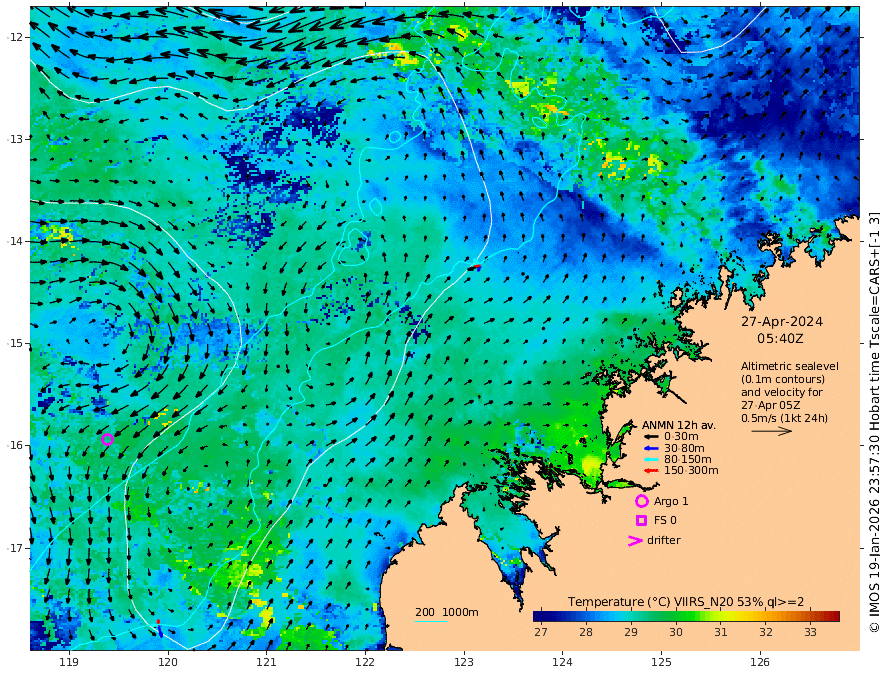Click the colorbar tick label 33
The width and height of the screenshot is (880, 680).
(810, 632)
